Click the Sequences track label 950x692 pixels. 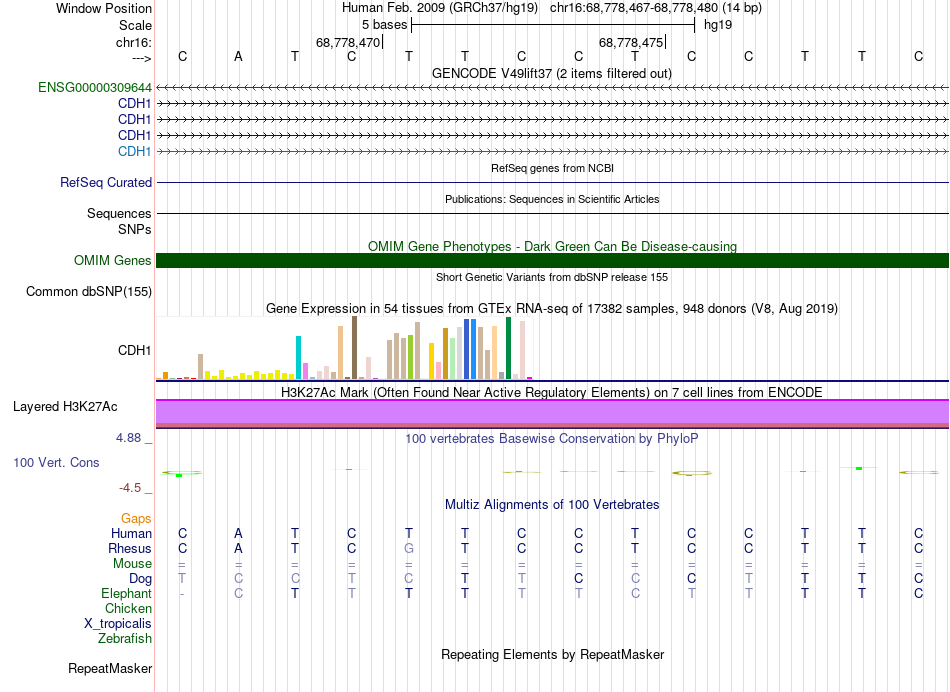(119, 213)
